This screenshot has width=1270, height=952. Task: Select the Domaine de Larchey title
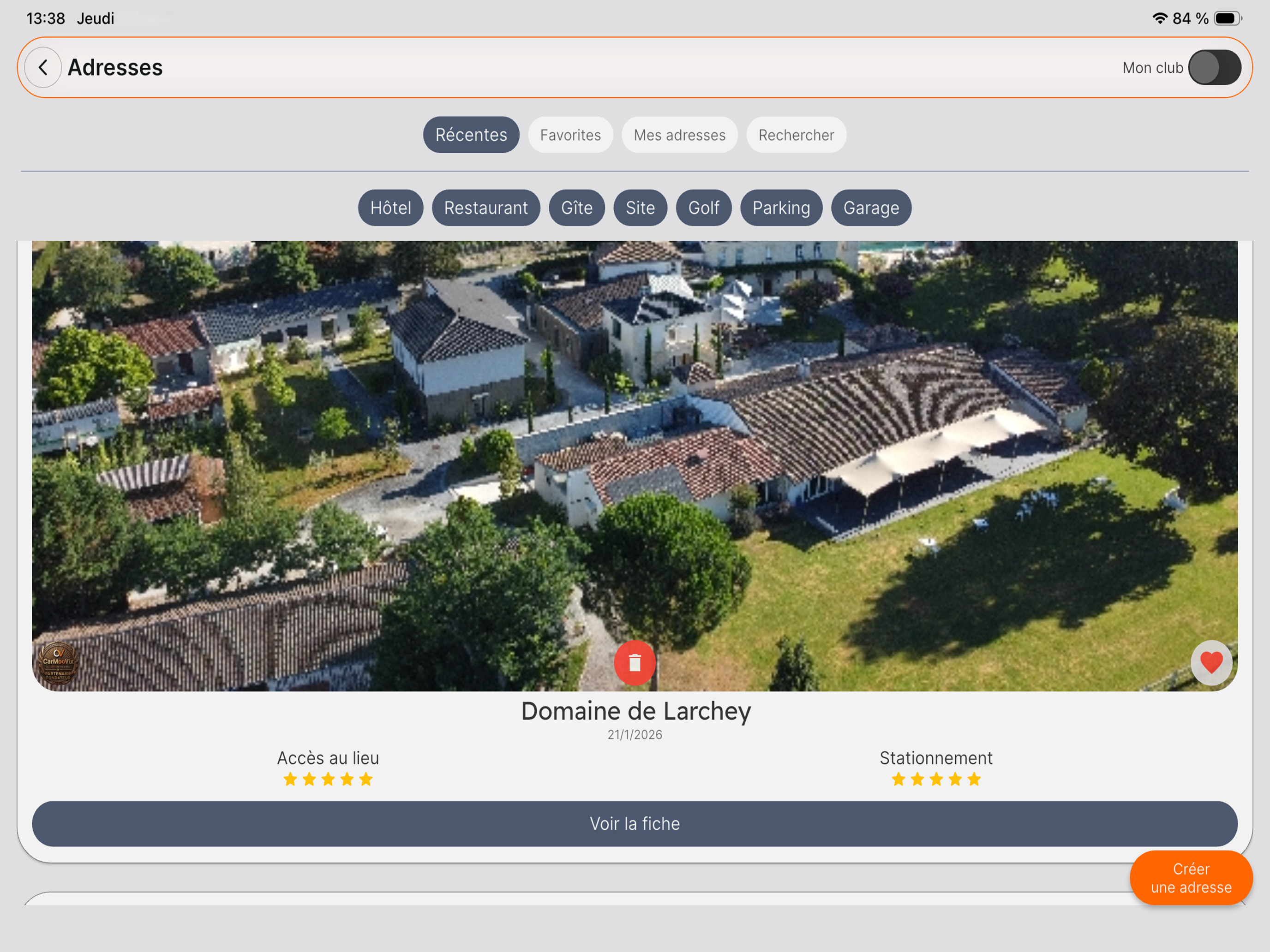coord(636,711)
